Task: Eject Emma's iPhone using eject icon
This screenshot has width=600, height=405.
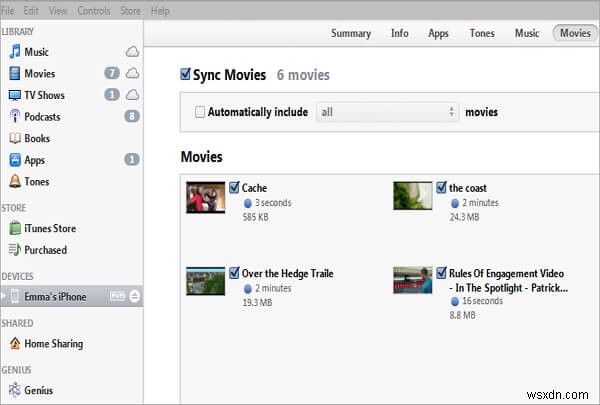Action: click(135, 297)
